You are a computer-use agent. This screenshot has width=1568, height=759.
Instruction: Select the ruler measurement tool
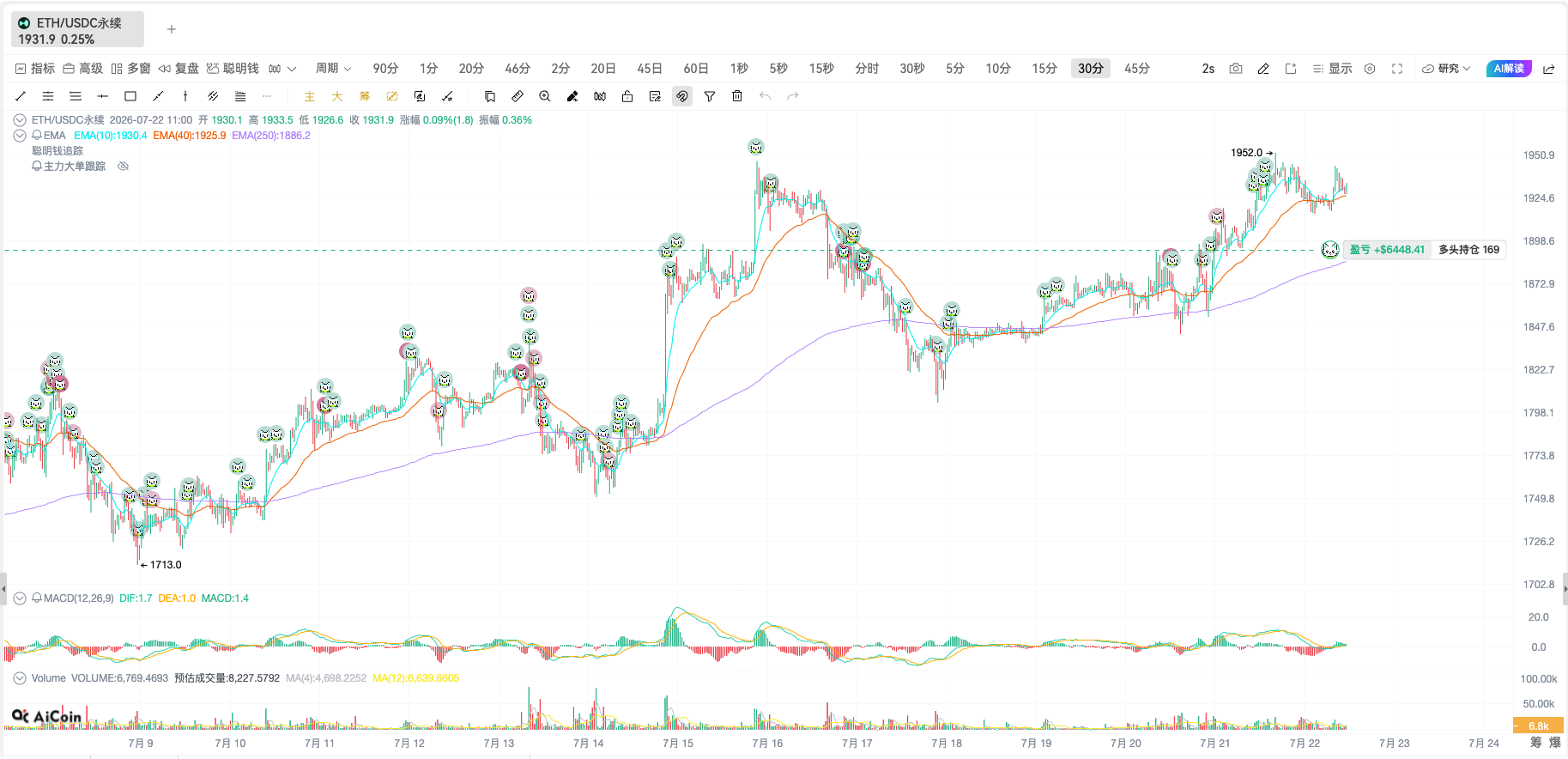coord(518,96)
